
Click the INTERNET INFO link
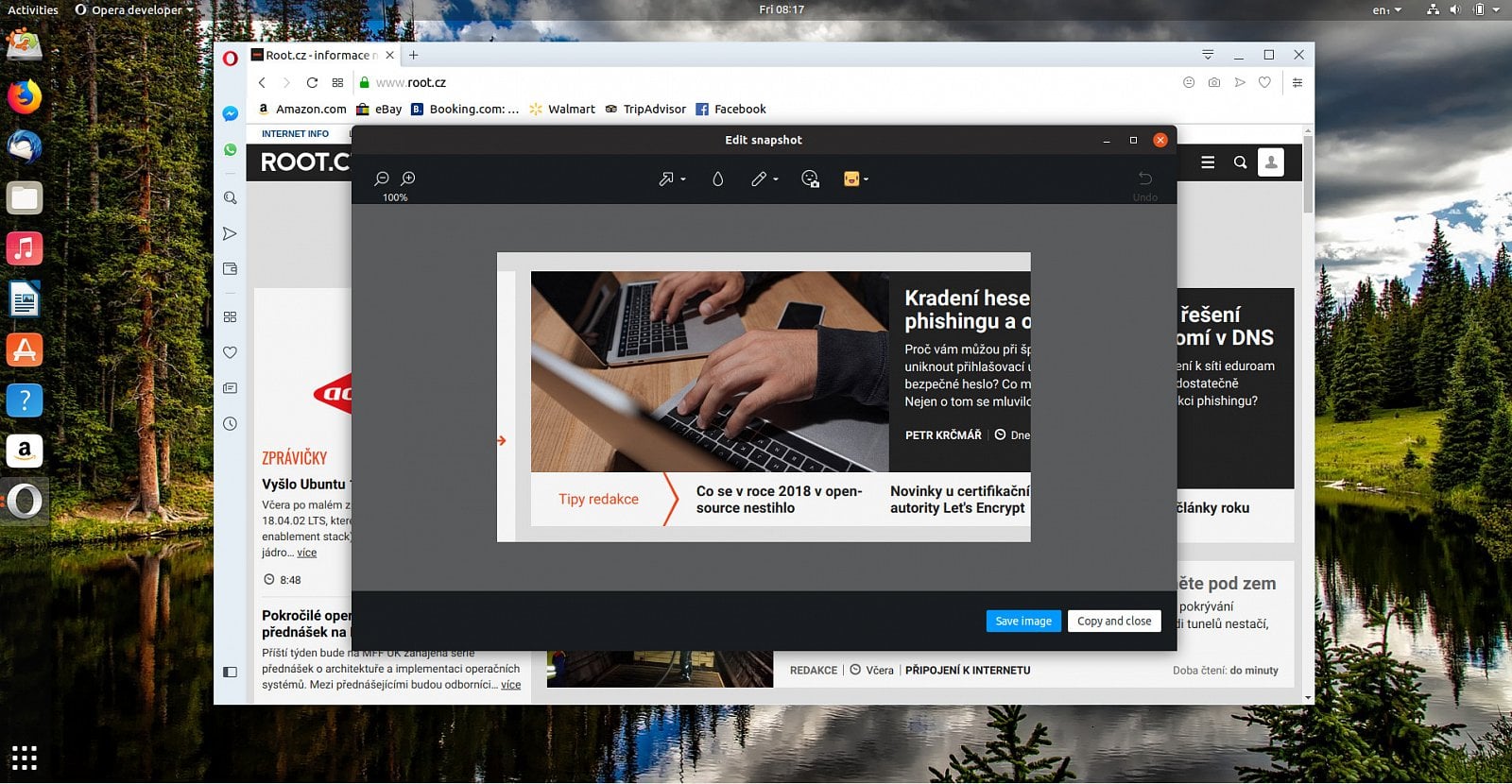(295, 134)
